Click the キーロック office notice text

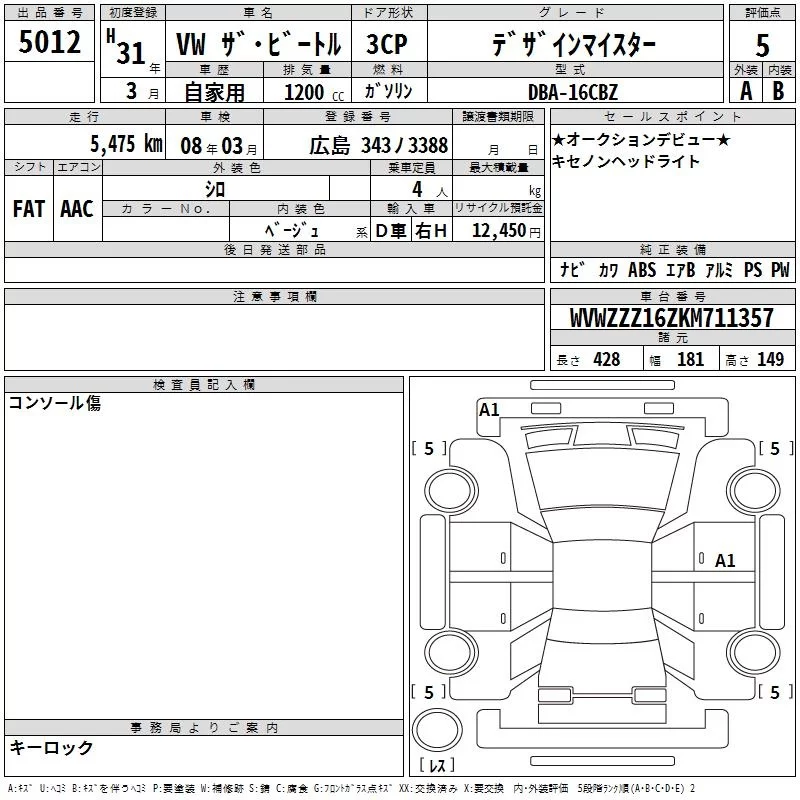(x=51, y=747)
